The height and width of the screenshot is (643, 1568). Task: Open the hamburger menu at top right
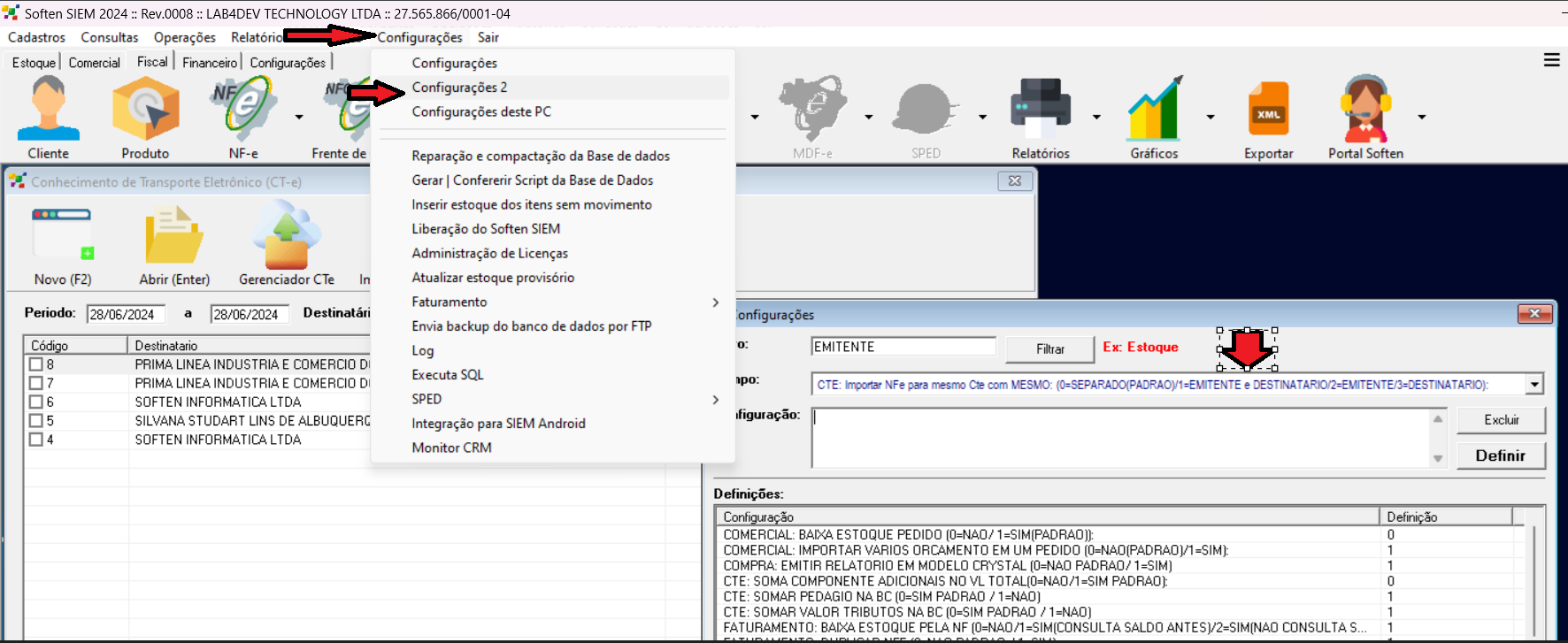tap(1551, 60)
